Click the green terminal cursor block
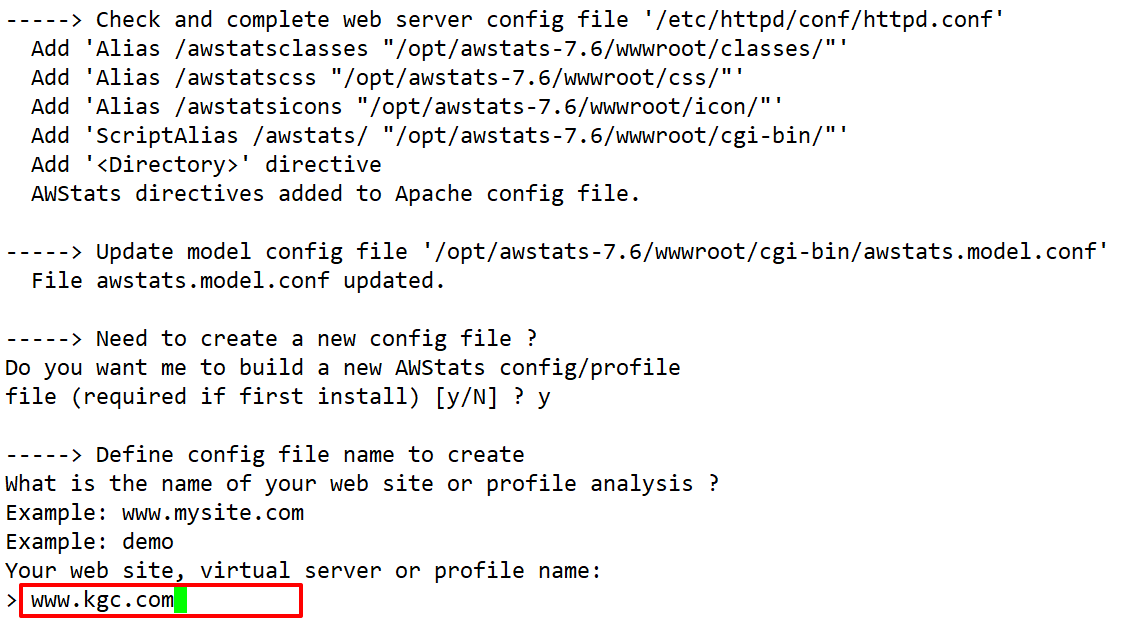Screen dimensions: 1133x619 pos(180,601)
